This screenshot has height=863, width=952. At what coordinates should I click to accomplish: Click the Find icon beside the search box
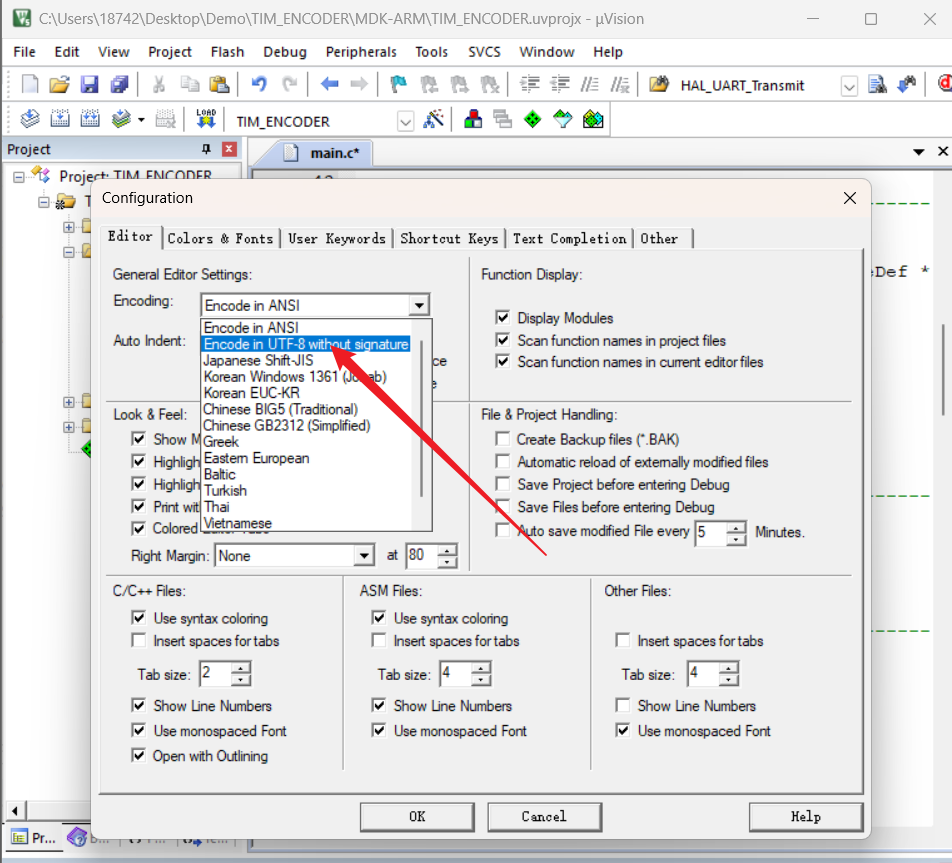[x=877, y=84]
